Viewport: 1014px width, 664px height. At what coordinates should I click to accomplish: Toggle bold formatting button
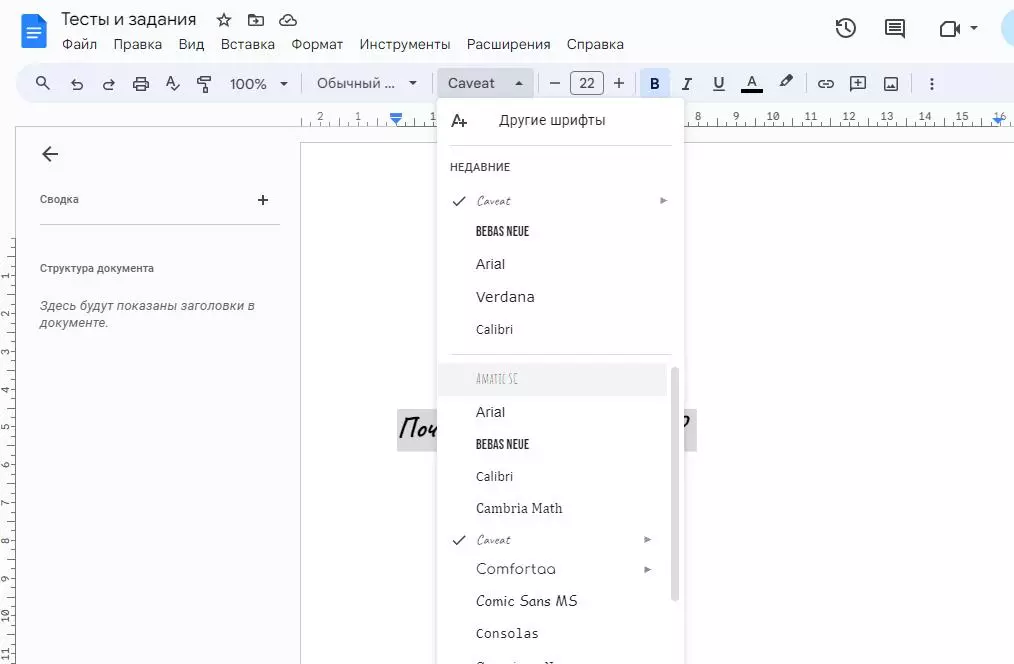[654, 84]
